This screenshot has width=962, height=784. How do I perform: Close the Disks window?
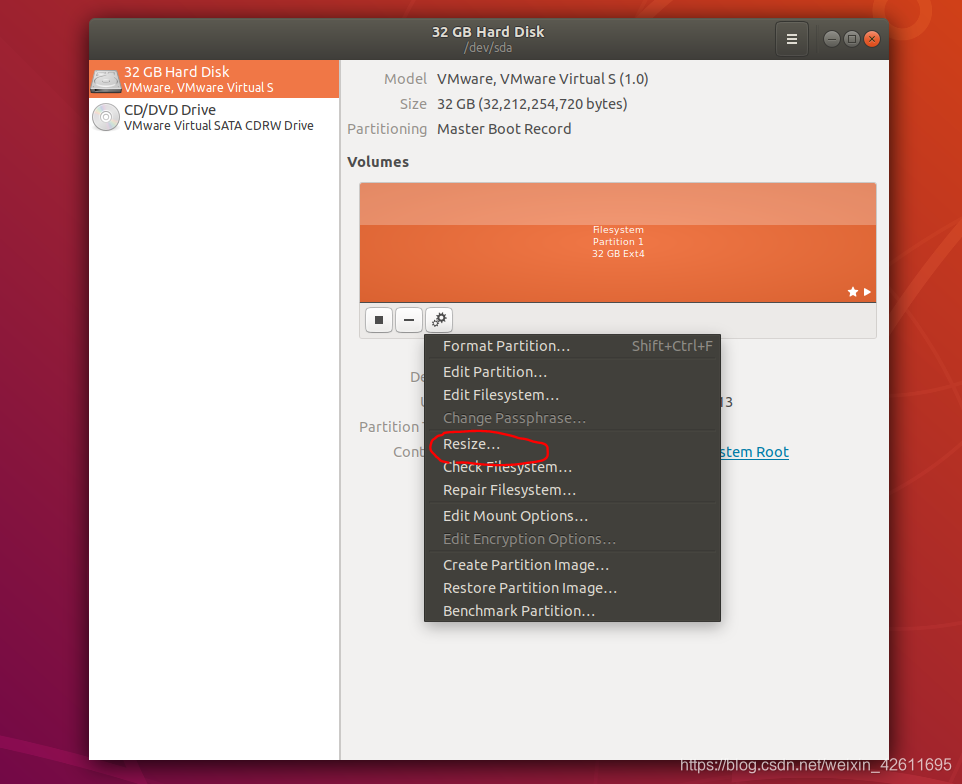tap(872, 39)
